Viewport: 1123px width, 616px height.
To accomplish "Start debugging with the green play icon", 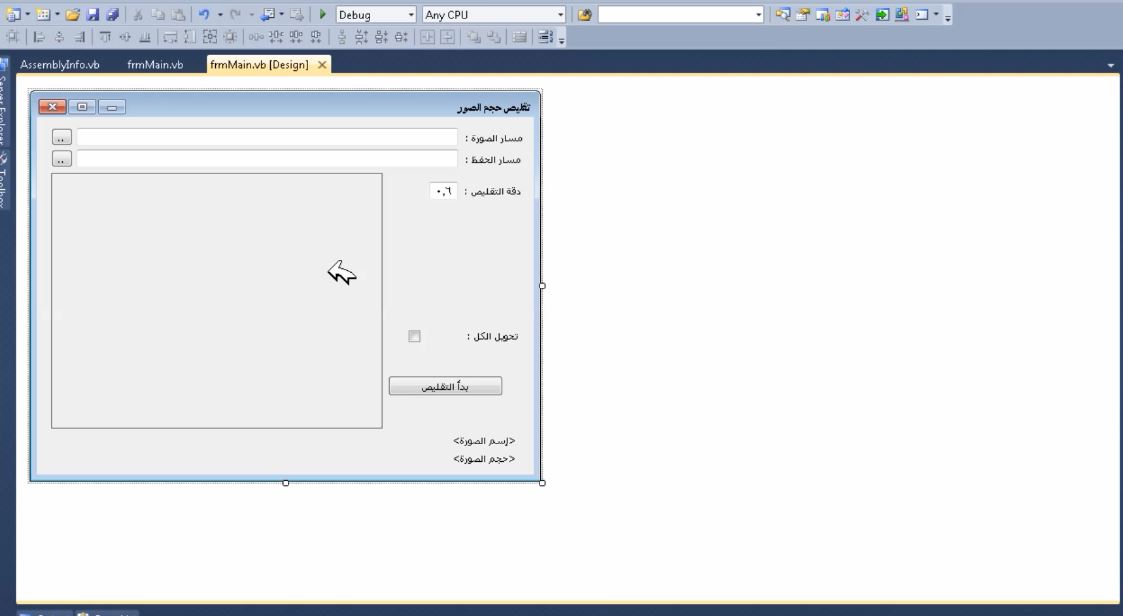I will [323, 15].
